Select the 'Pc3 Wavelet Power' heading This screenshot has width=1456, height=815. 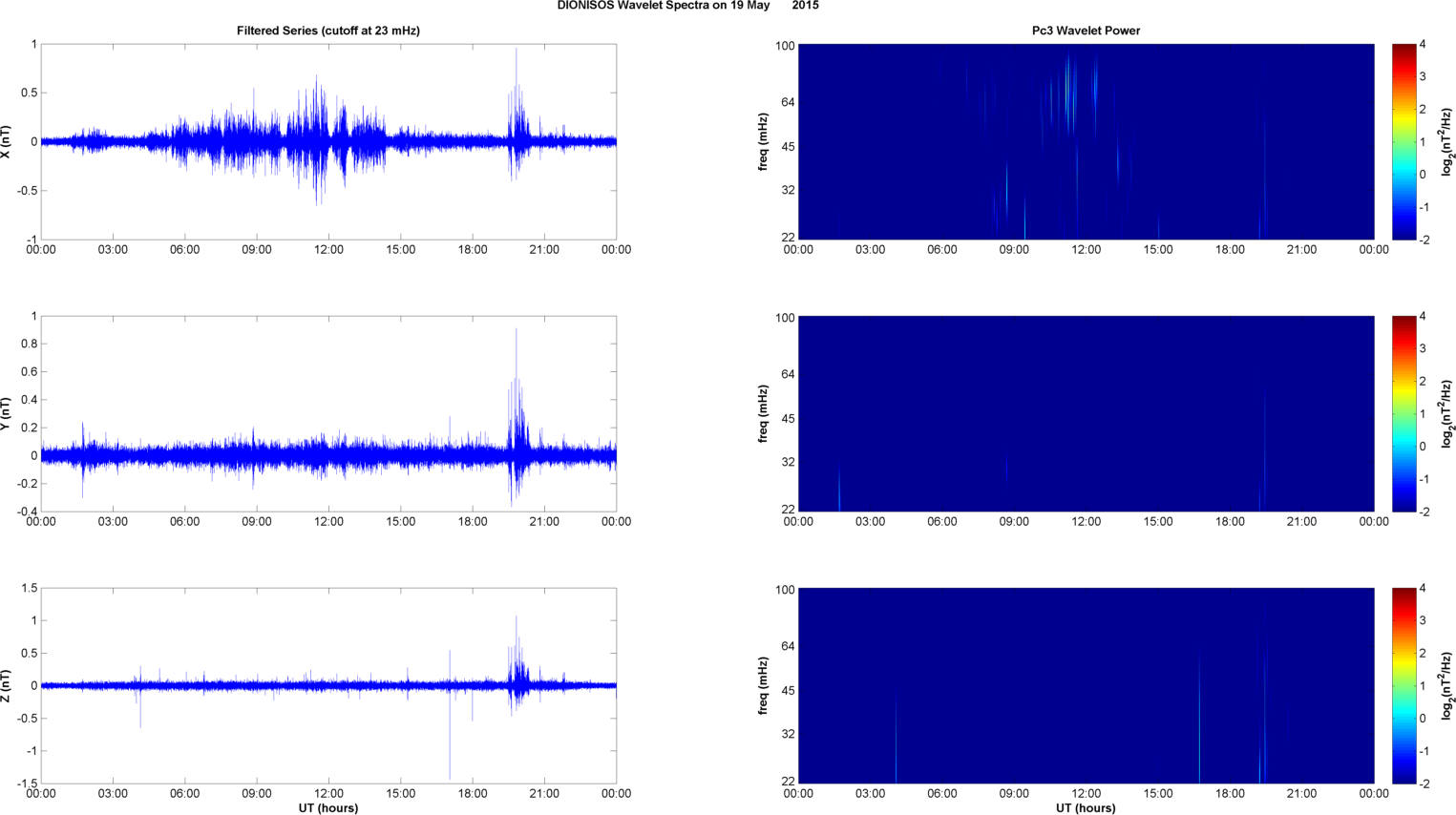[1086, 31]
